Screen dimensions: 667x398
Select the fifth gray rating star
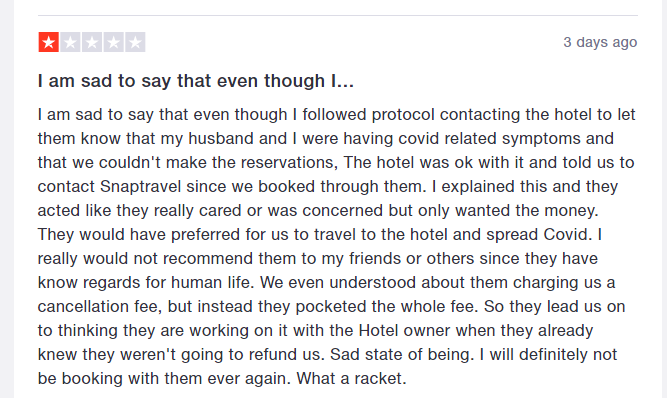pyautogui.click(x=135, y=42)
